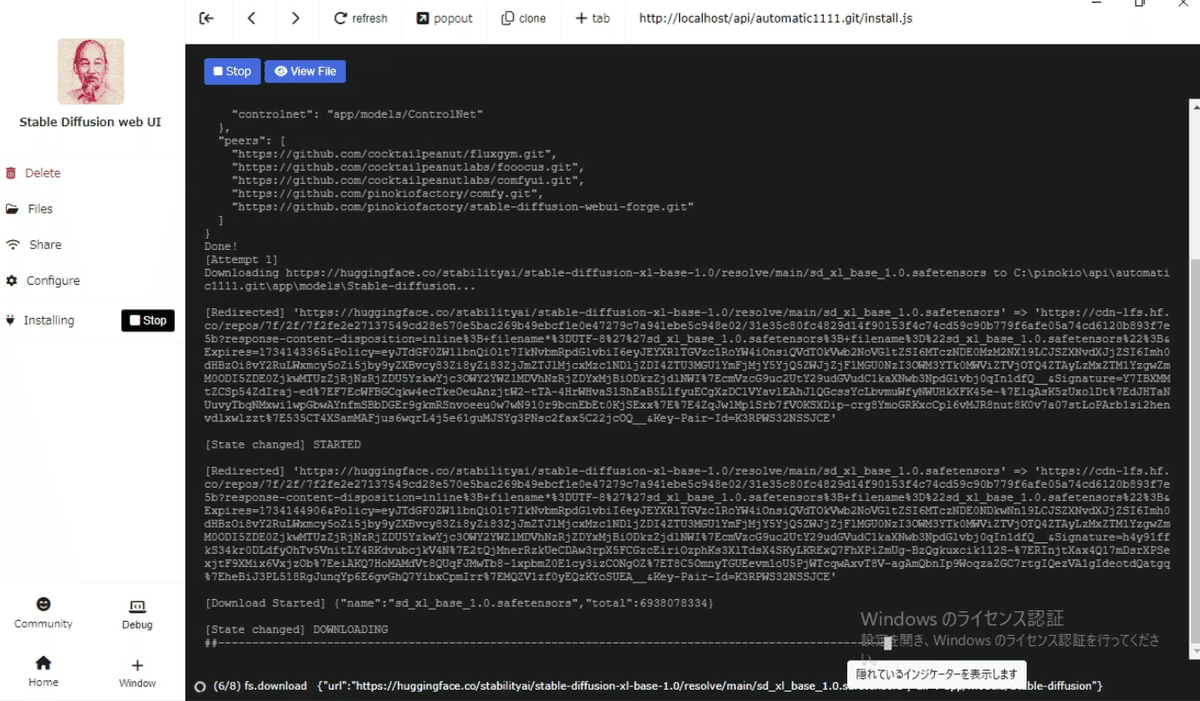
Task: Click the blue Stop button at the top
Action: [x=231, y=71]
